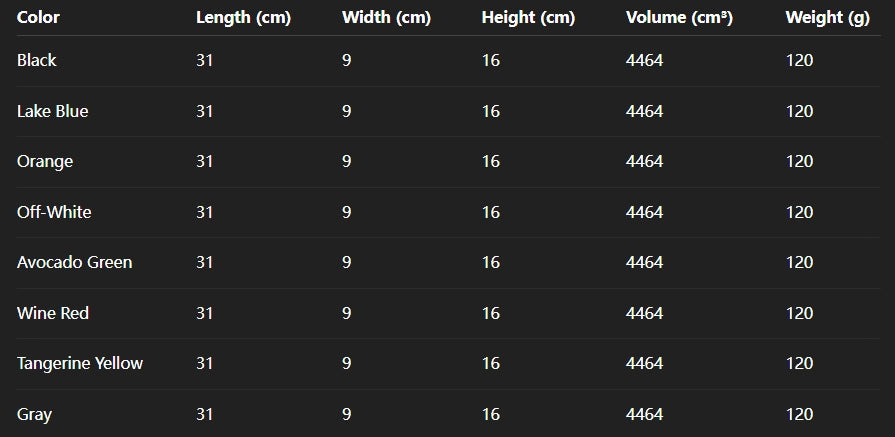Image resolution: width=895 pixels, height=437 pixels.
Task: Click the width value in the Lake Blue row
Action: tap(346, 111)
